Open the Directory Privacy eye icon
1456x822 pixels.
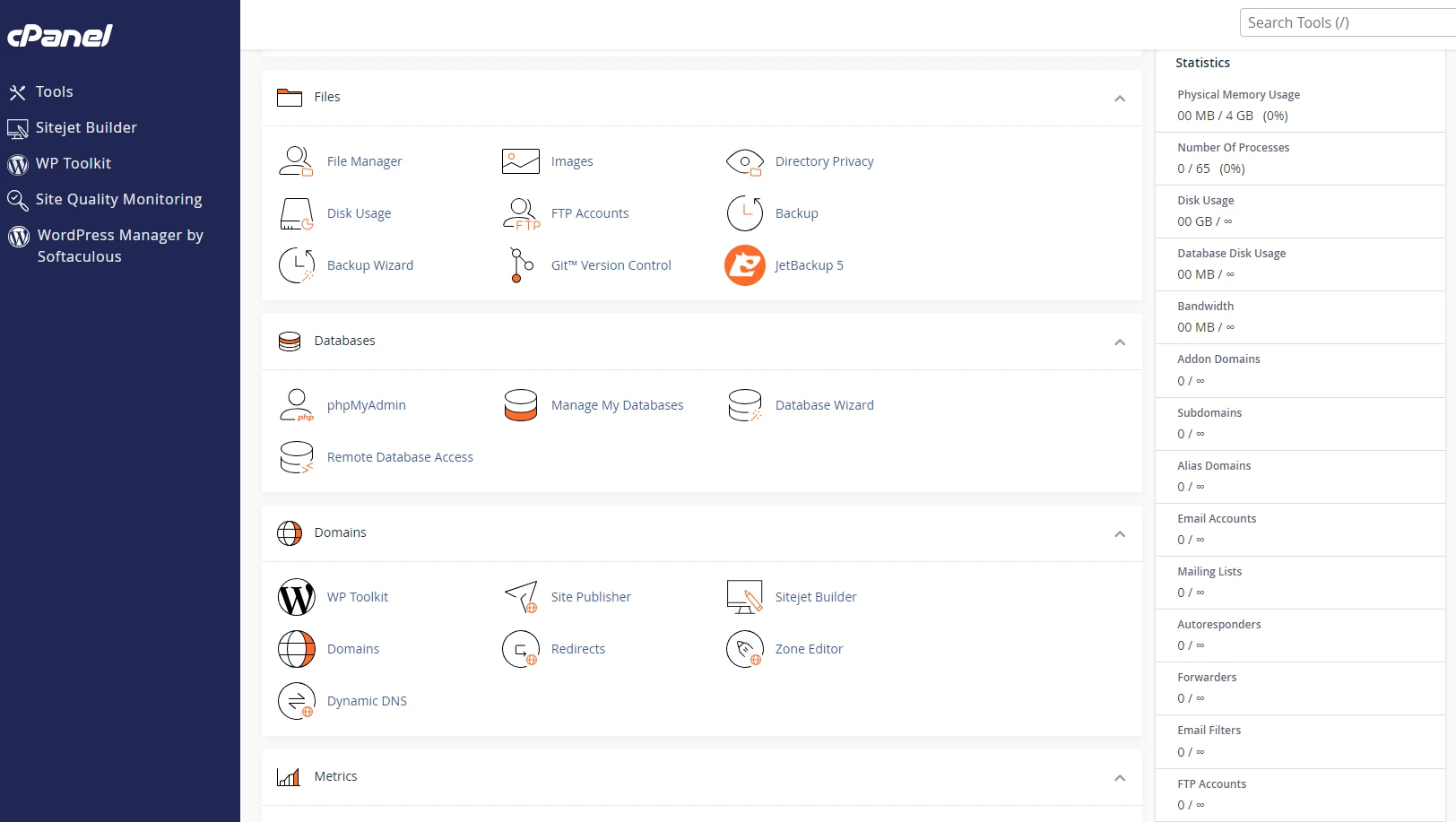[744, 162]
